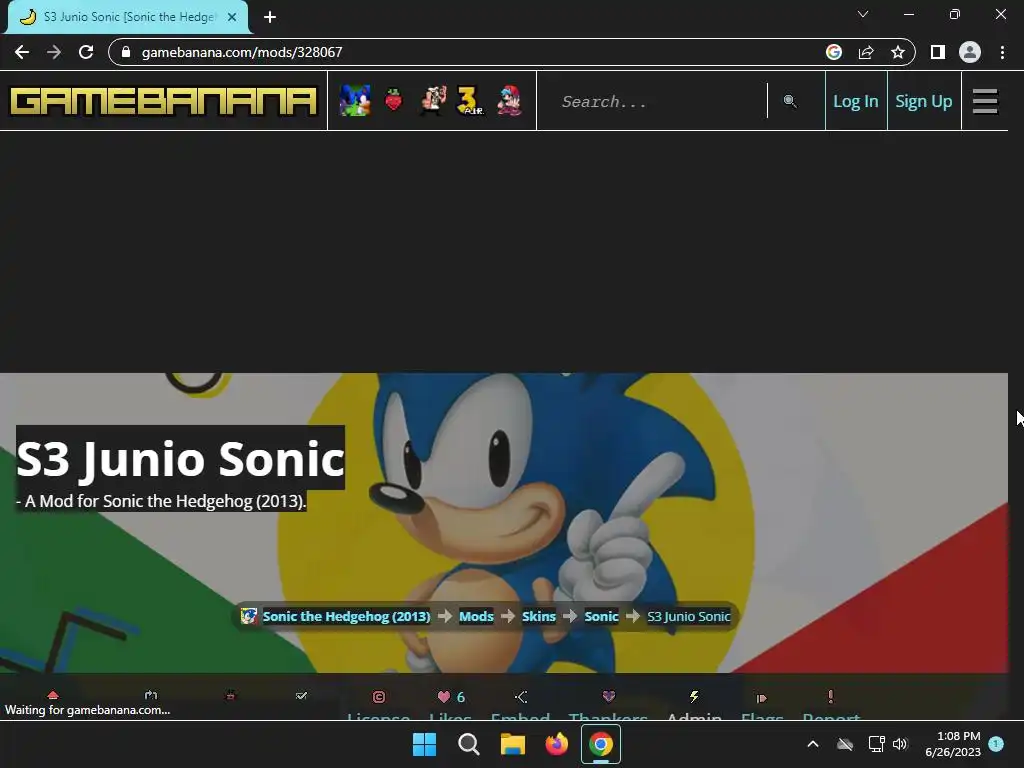Viewport: 1024px width, 768px height.
Task: Open the Likes heart tab
Action: pos(451,697)
